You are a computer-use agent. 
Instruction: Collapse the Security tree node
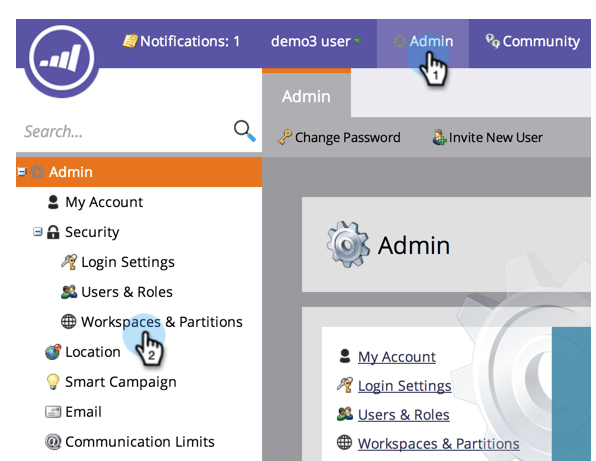(x=37, y=232)
